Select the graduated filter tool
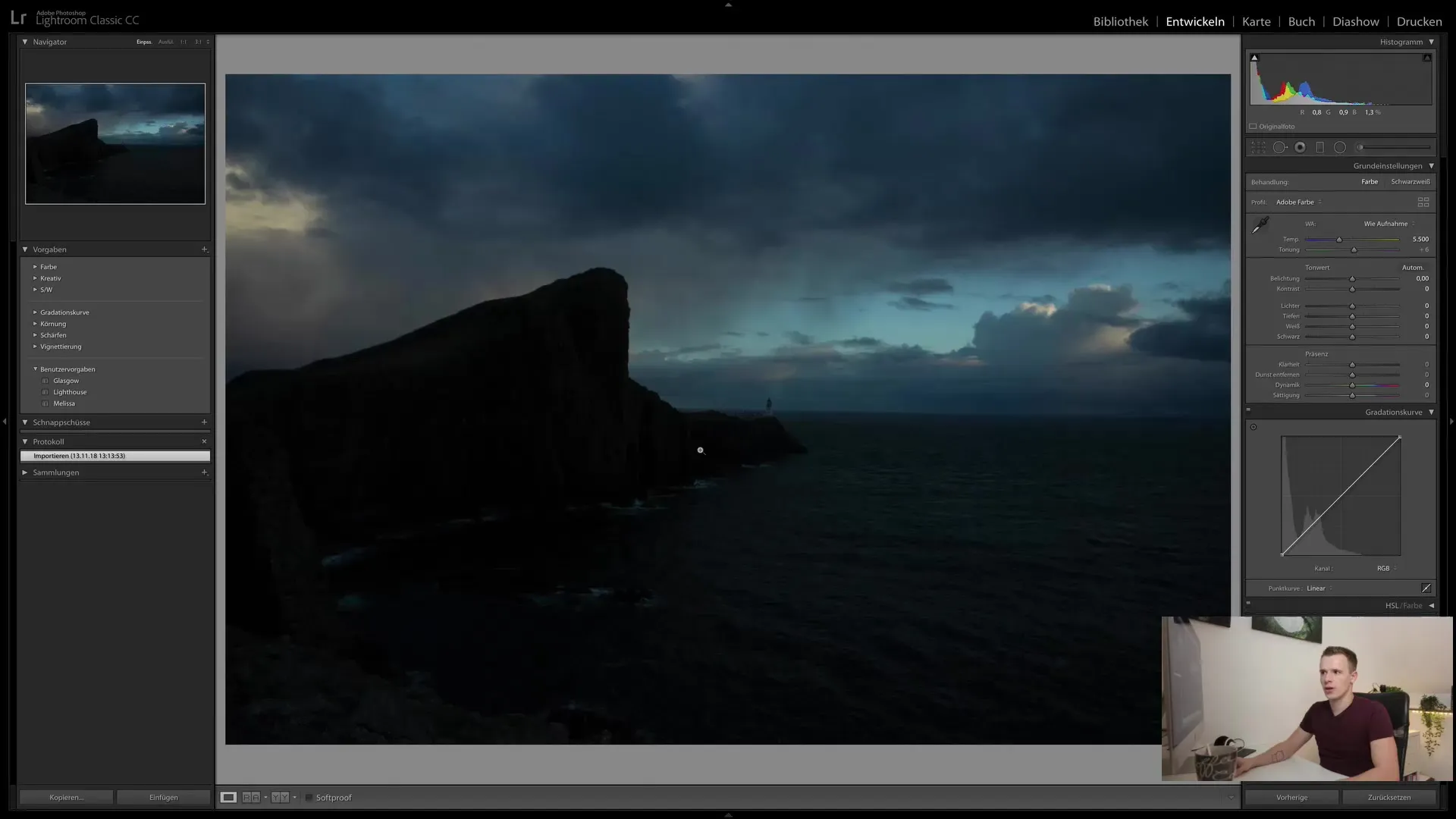The height and width of the screenshot is (819, 1456). tap(1320, 147)
